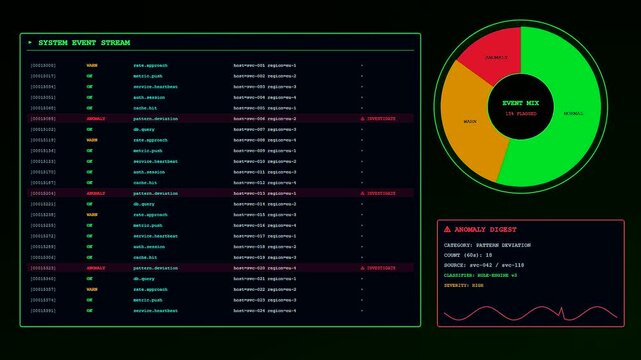641x360 pixels.
Task: Open INVESTIGATE for host svc-020
Action: pos(381,268)
